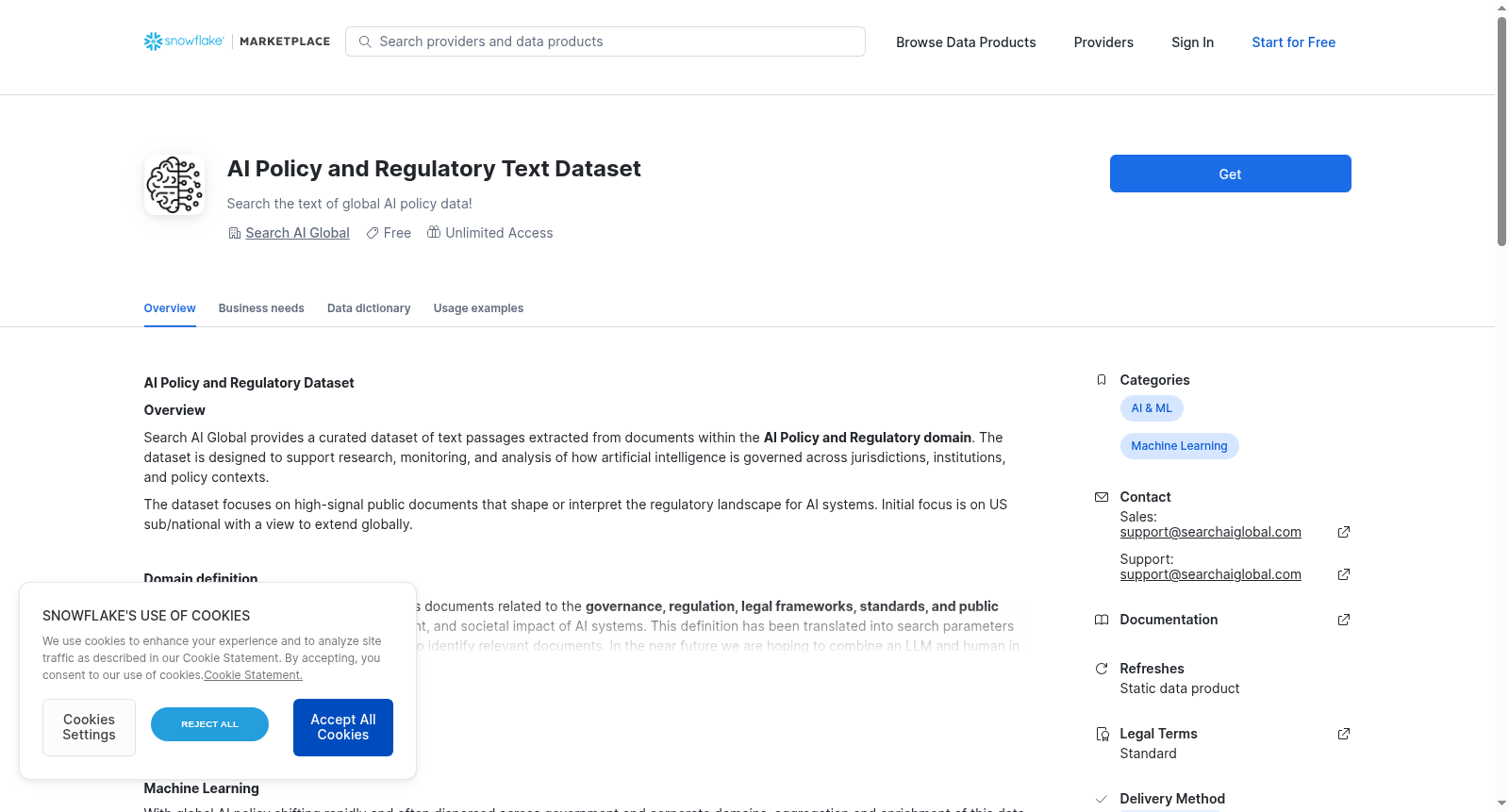This screenshot has height=812, width=1509.
Task: Click the Marketplace wordmark
Action: pyautogui.click(x=285, y=41)
